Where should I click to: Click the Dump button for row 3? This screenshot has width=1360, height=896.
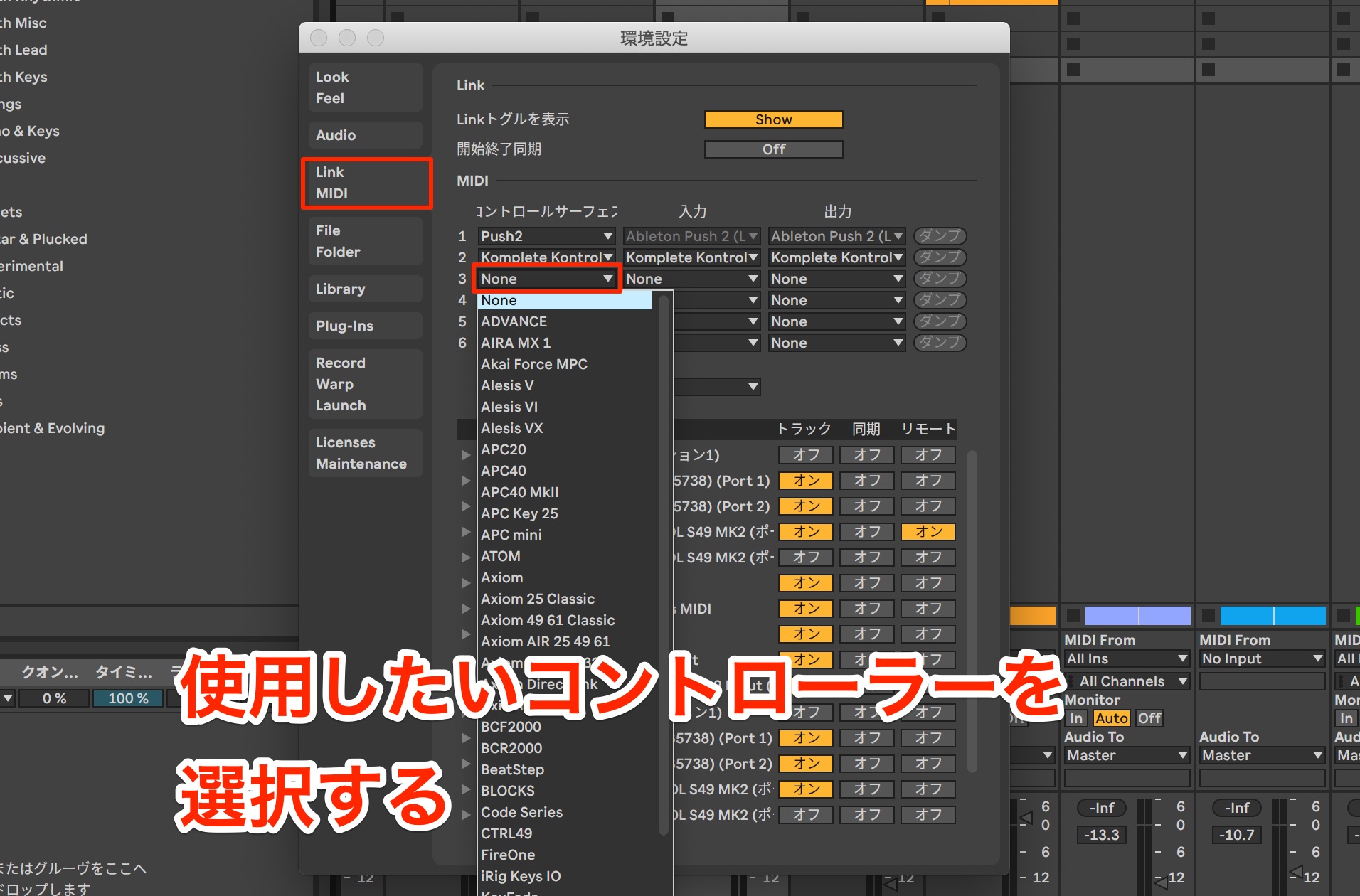(x=940, y=279)
